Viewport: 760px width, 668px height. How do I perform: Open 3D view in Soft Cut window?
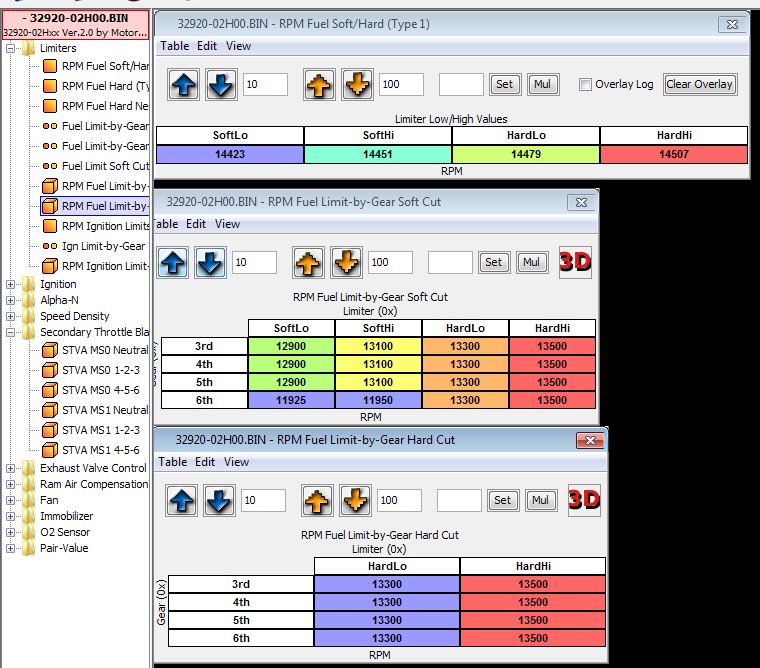tap(575, 262)
